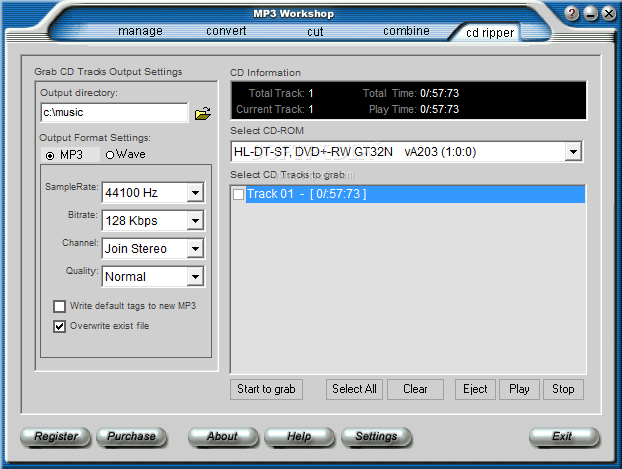Play the selected CD track
Screen dimensions: 622x469
[x=519, y=389]
